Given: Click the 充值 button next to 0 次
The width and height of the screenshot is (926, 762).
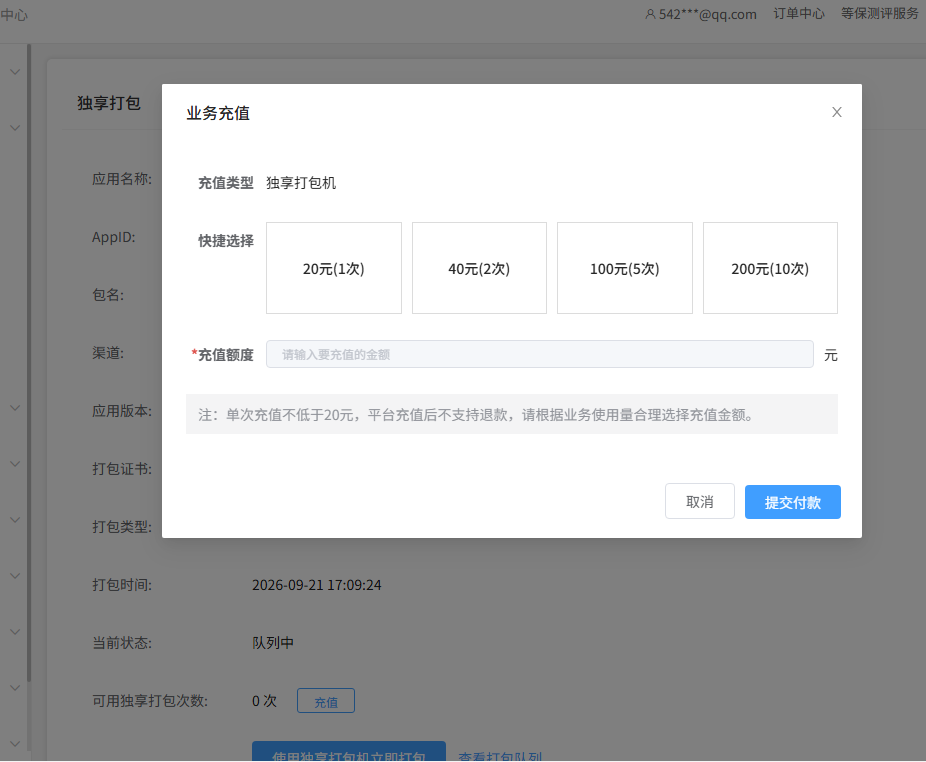Looking at the screenshot, I should coord(326,701).
